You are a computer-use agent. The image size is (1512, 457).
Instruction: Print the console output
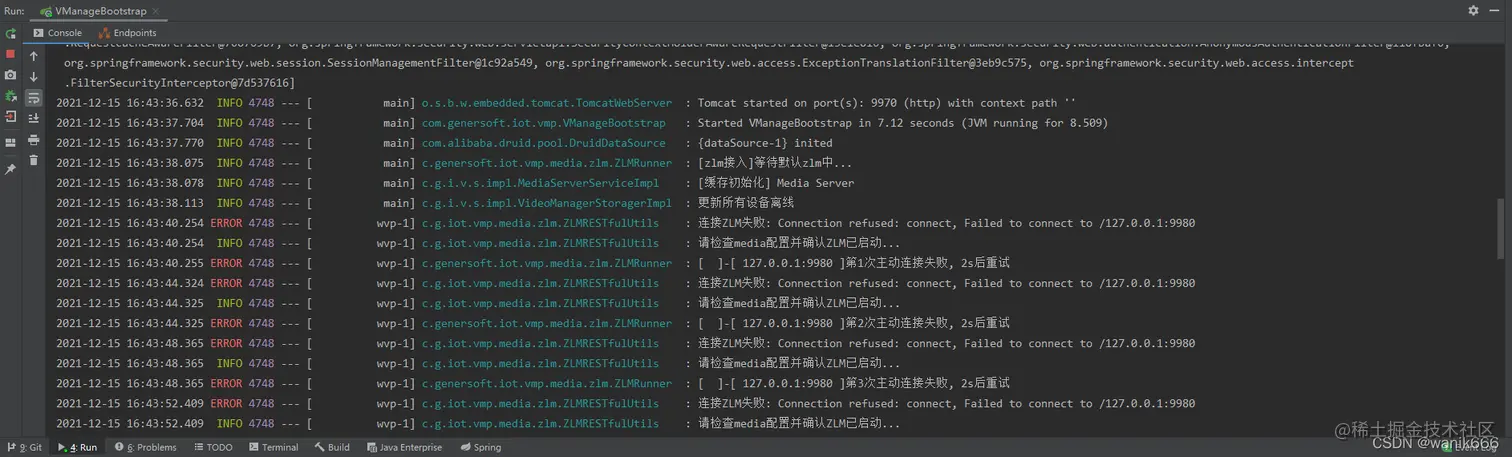pyautogui.click(x=33, y=140)
